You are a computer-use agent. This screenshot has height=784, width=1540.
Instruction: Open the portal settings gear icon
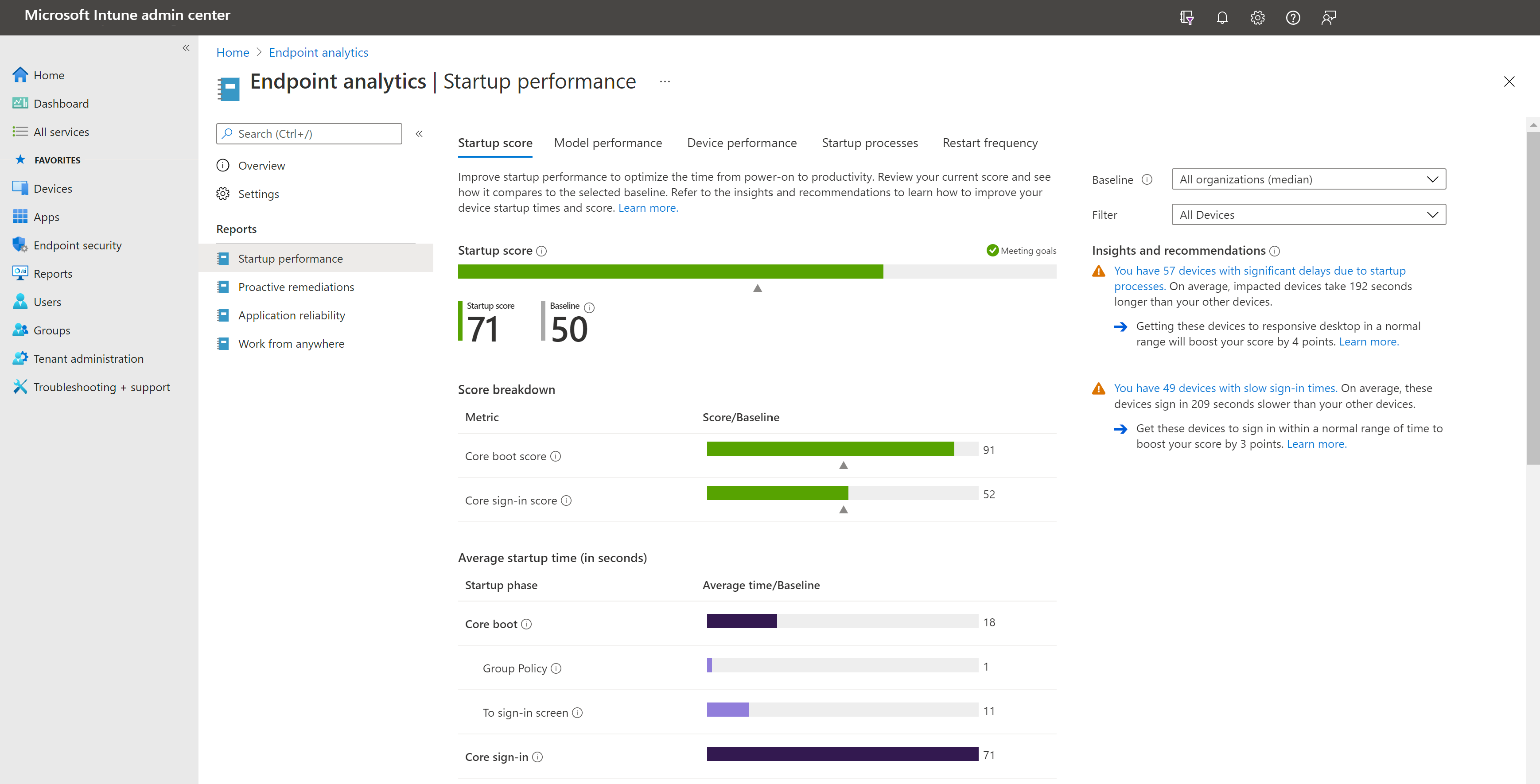1257,17
